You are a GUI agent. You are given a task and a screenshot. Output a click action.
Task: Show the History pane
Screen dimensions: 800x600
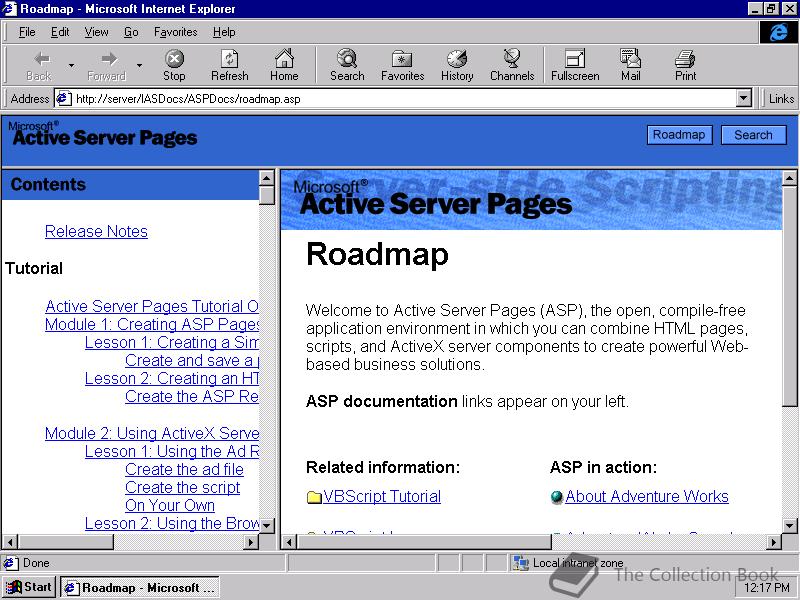[457, 65]
